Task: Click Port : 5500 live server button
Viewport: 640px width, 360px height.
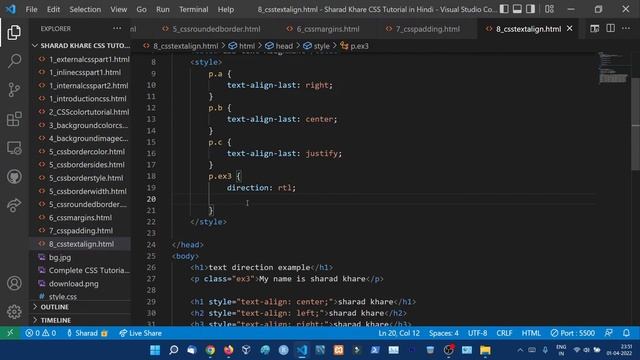Action: click(x=572, y=333)
